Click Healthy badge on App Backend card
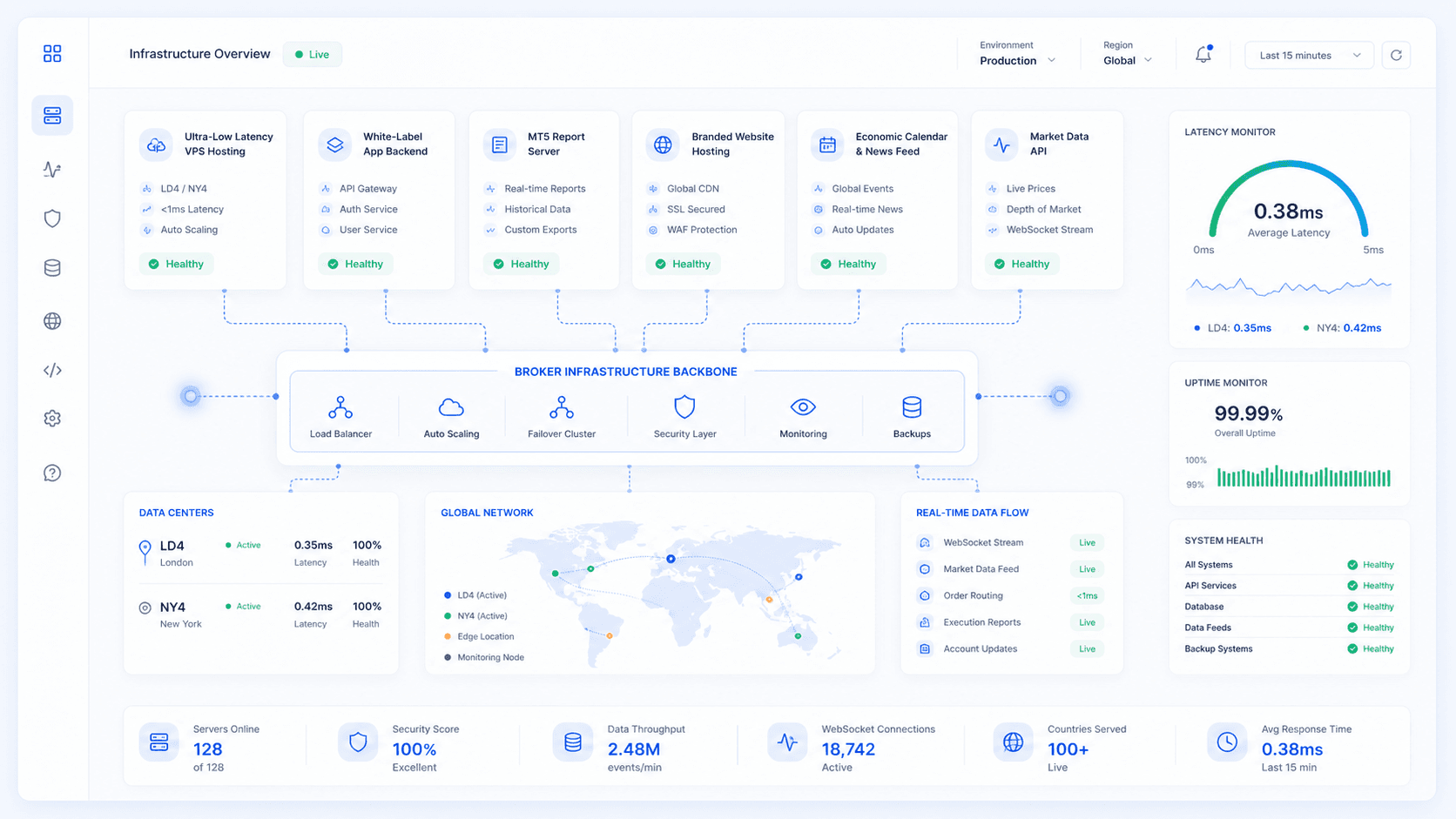The image size is (1456, 819). point(355,264)
